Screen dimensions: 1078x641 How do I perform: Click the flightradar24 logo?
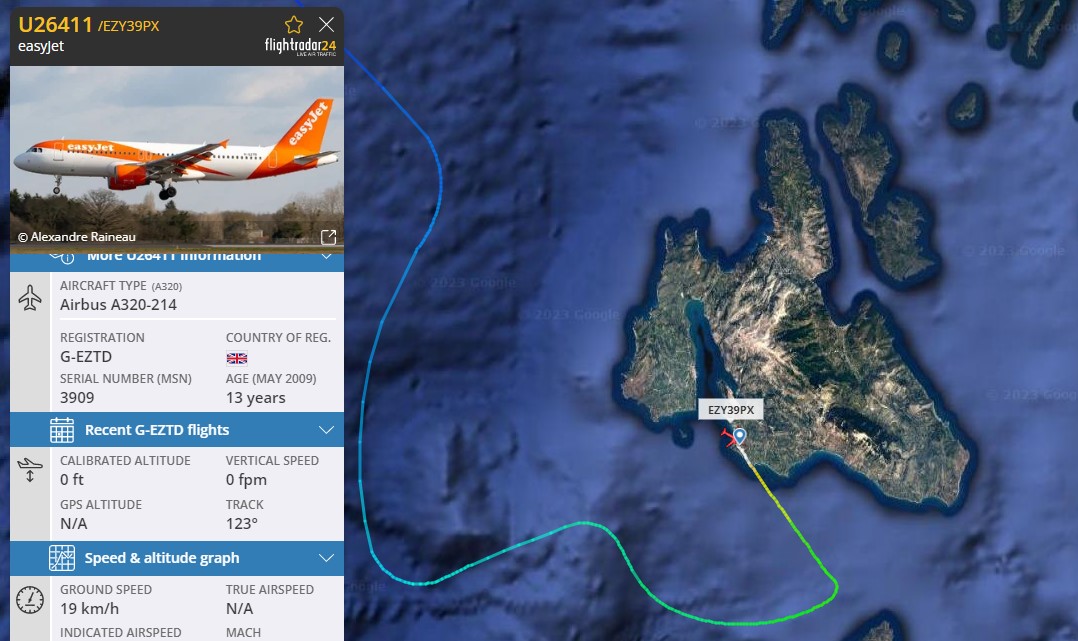300,47
